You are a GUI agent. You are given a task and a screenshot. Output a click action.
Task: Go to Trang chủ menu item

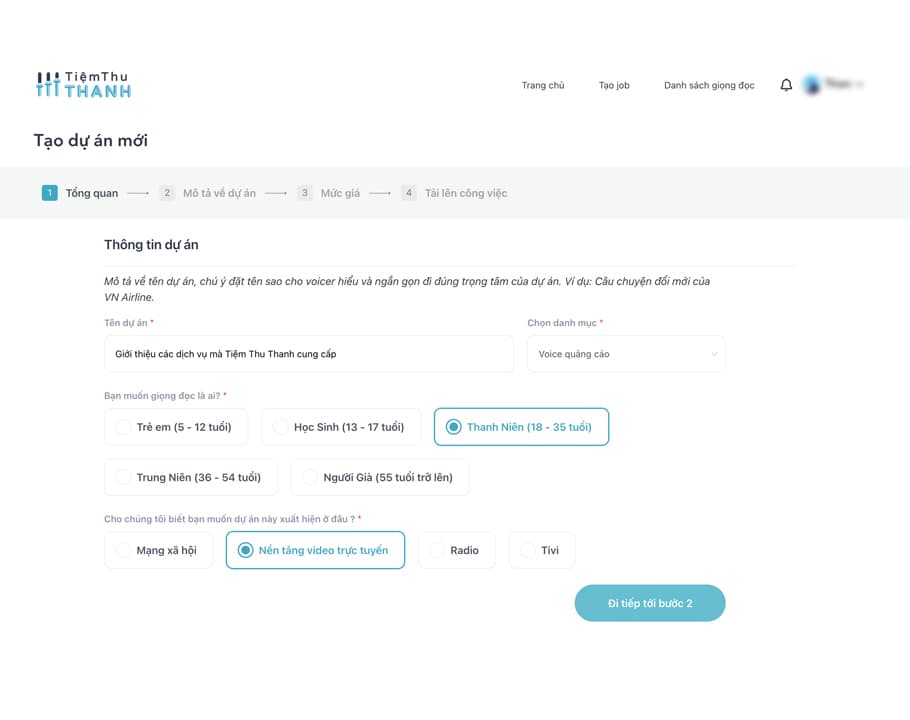click(543, 85)
